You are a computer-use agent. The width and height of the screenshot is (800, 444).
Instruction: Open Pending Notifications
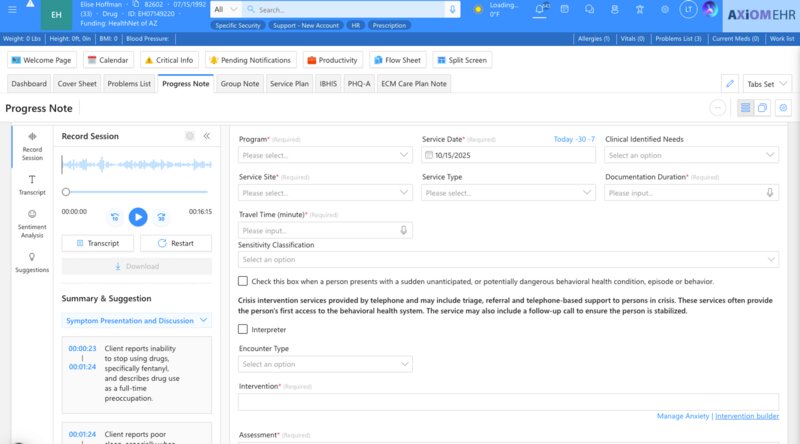pos(251,60)
